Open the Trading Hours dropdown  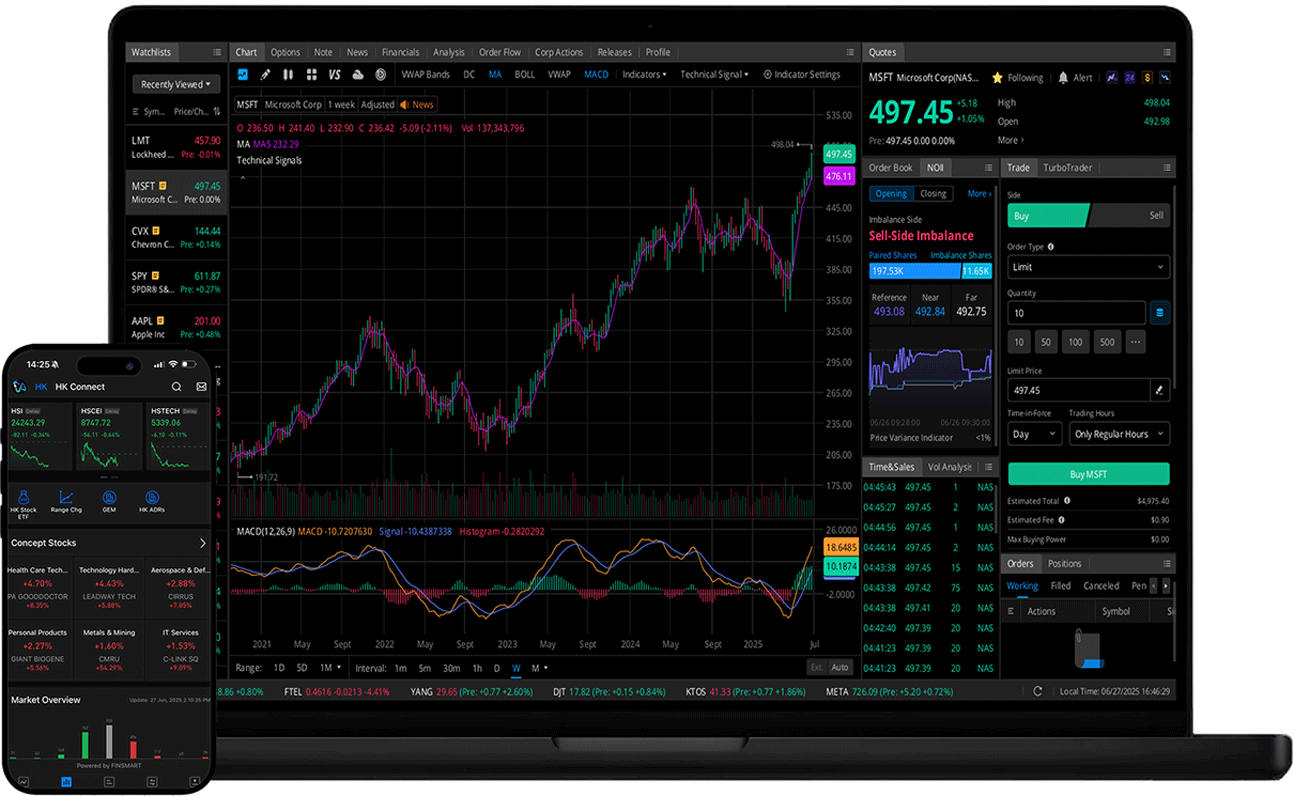point(1118,434)
